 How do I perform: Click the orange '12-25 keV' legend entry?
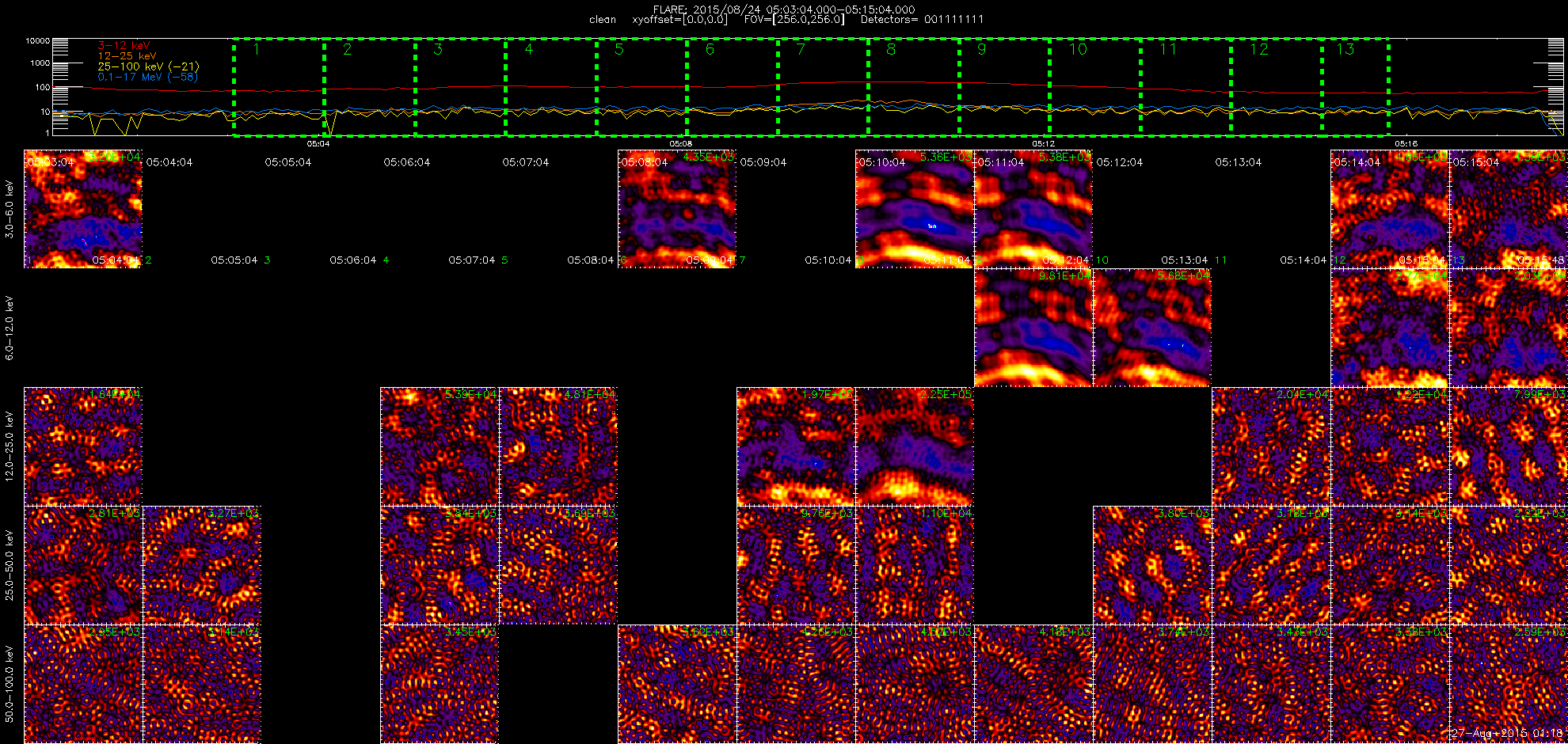127,56
